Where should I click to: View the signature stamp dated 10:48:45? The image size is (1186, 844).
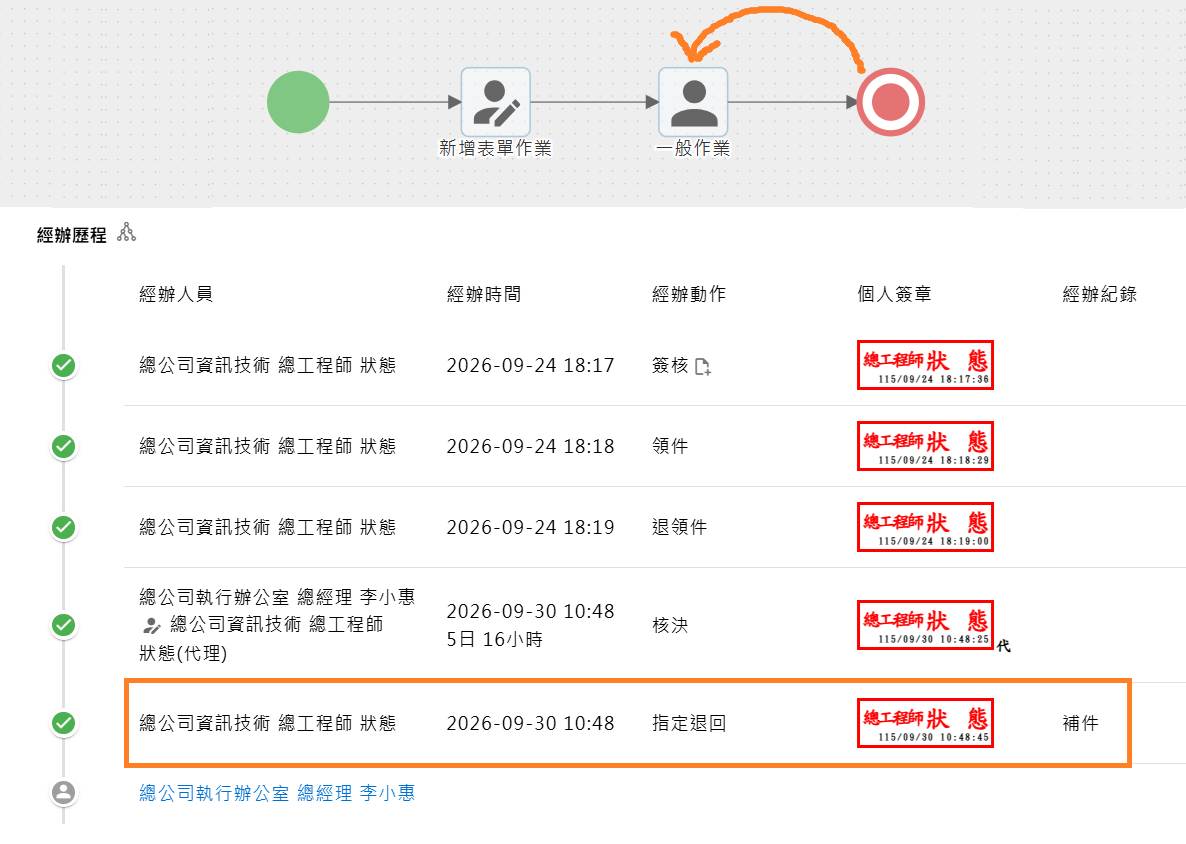point(925,723)
